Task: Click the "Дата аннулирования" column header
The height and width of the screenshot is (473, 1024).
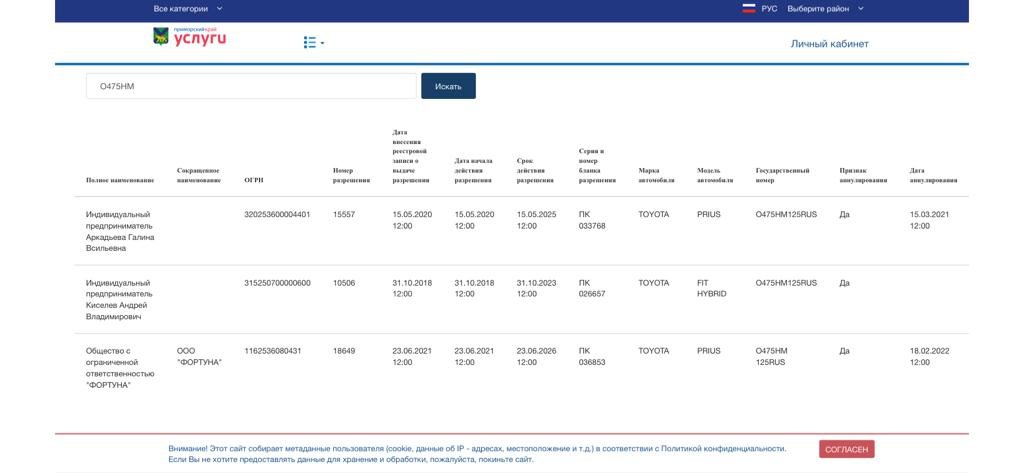Action: click(933, 175)
